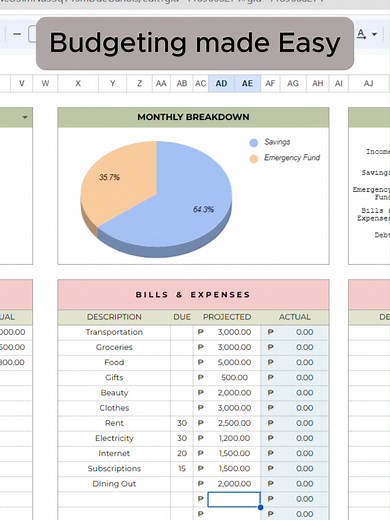390x520 pixels.
Task: Select column header AB
Action: tap(182, 83)
